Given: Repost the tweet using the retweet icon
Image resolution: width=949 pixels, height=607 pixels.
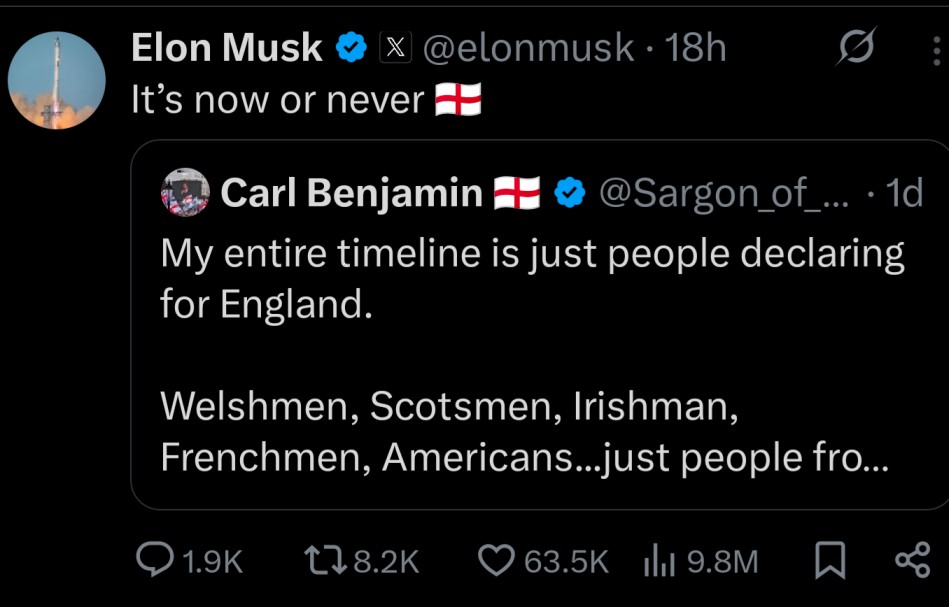Looking at the screenshot, I should [x=323, y=561].
